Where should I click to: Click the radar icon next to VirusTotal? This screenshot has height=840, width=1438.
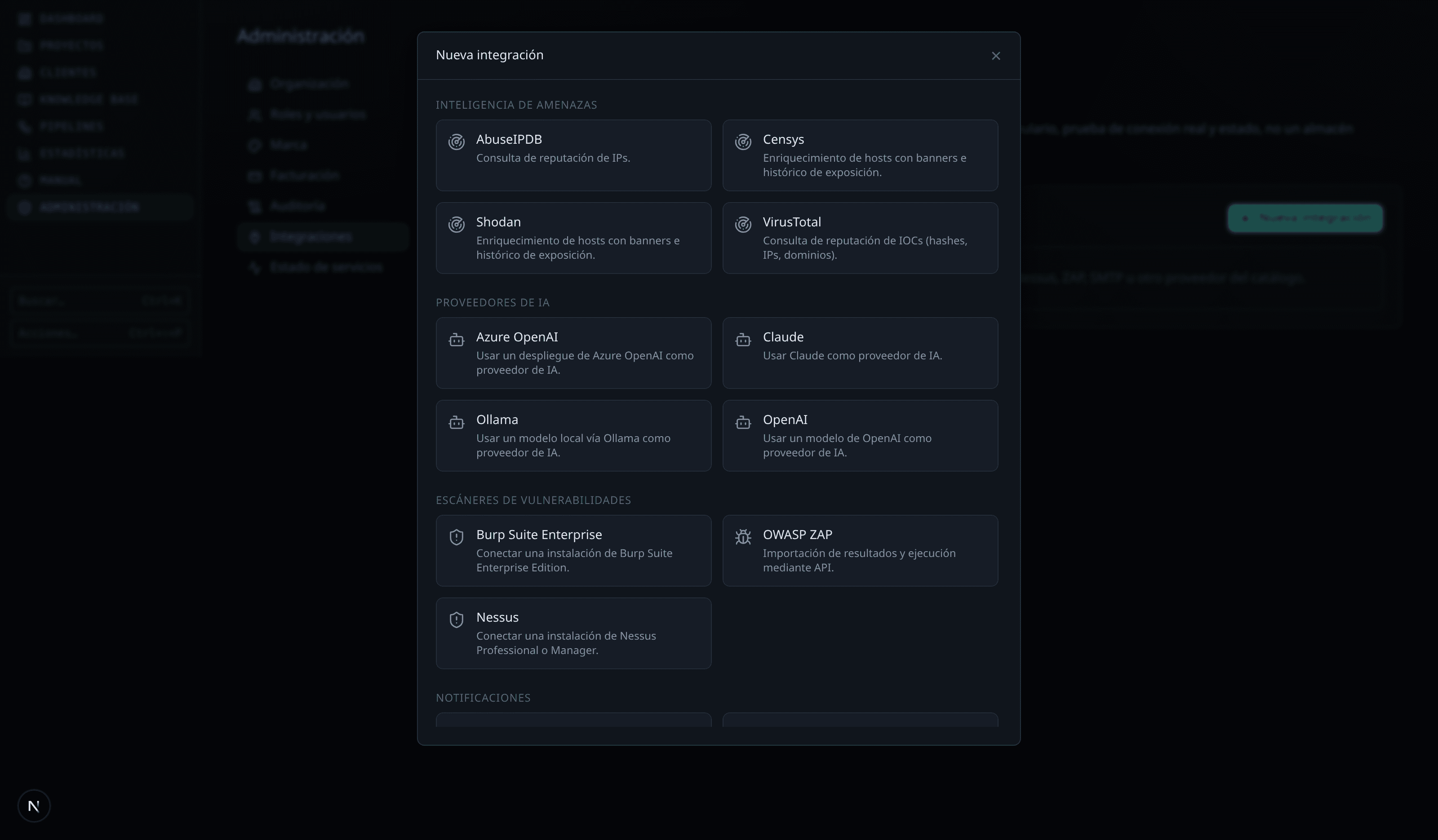[x=743, y=225]
